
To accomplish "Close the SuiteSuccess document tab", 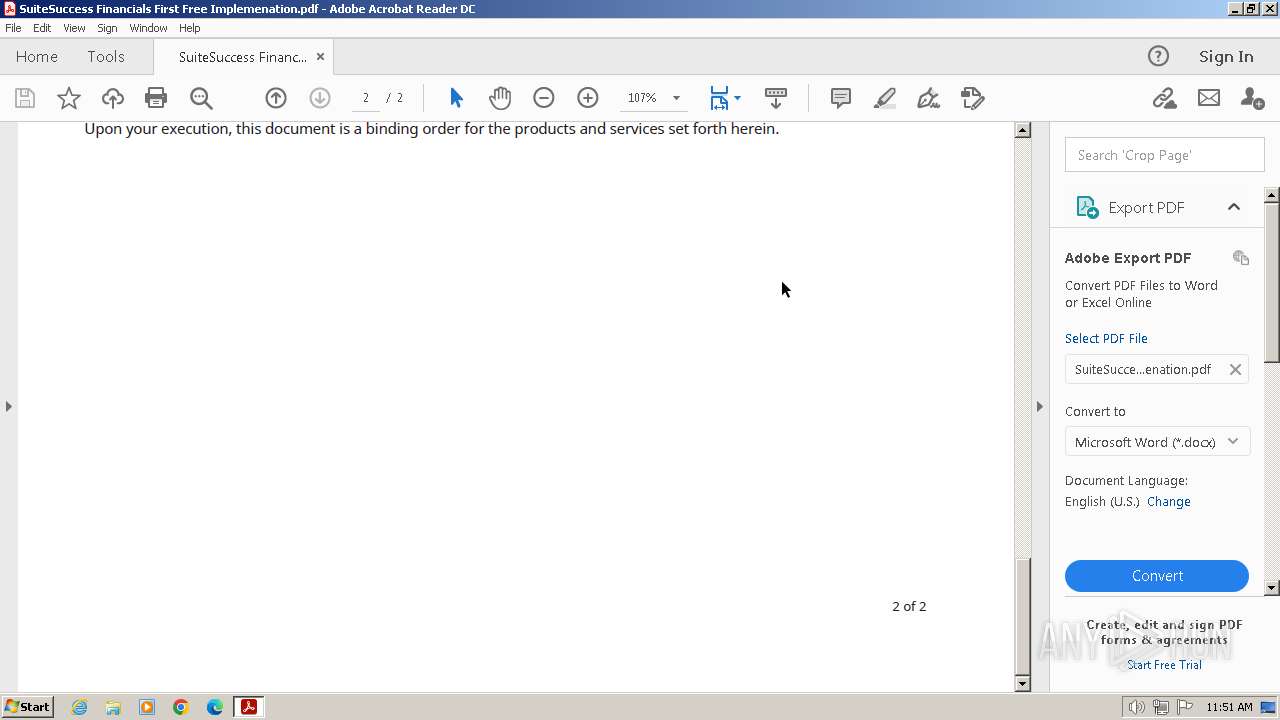I will point(320,57).
